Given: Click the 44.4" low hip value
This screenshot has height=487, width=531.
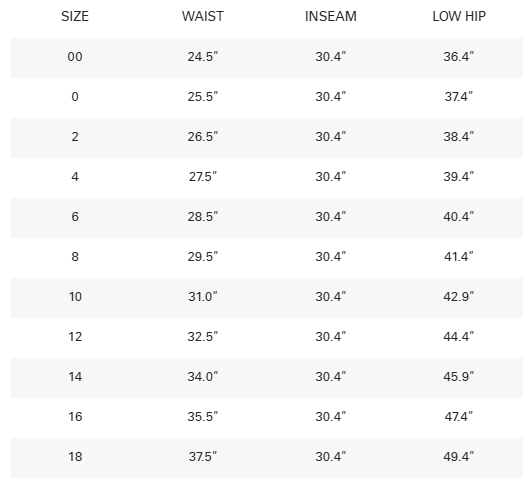Looking at the screenshot, I should [x=459, y=336].
